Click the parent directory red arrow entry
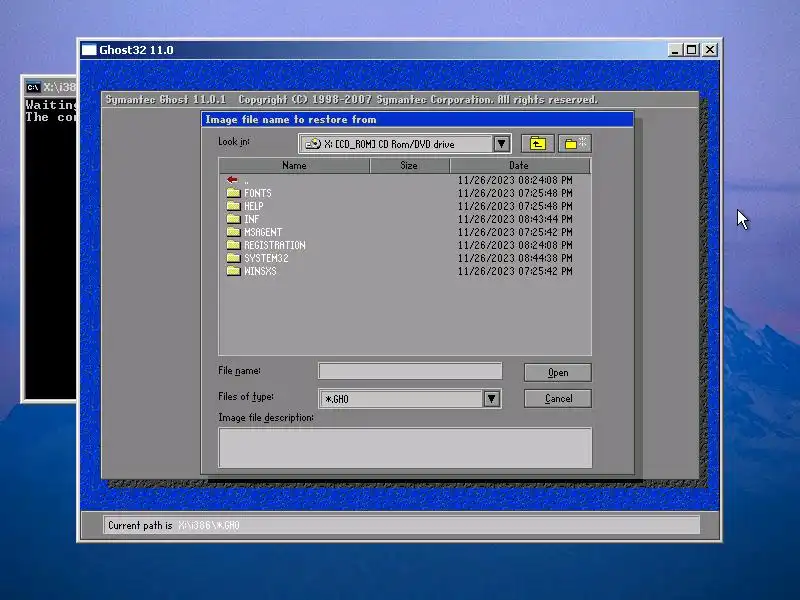 coord(233,180)
